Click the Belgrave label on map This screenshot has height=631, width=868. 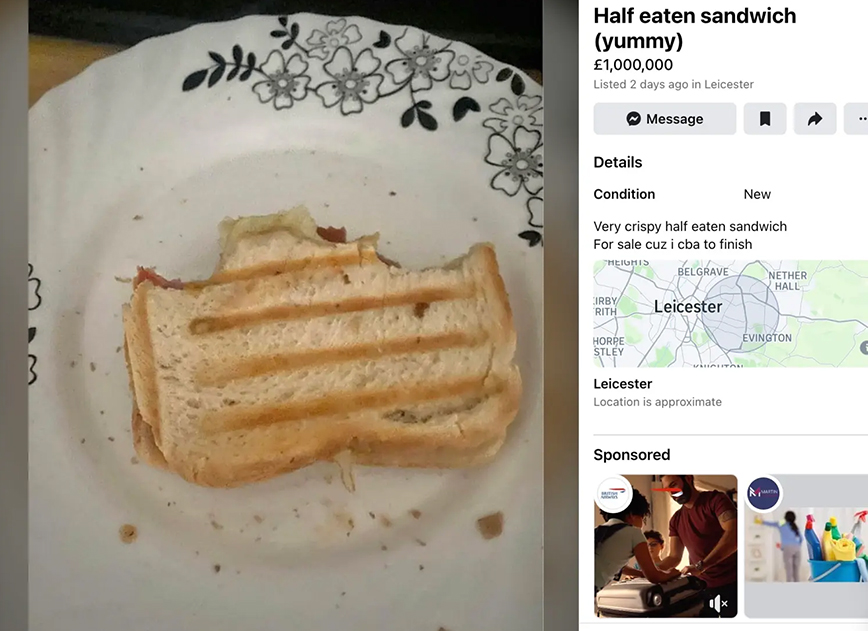703,272
